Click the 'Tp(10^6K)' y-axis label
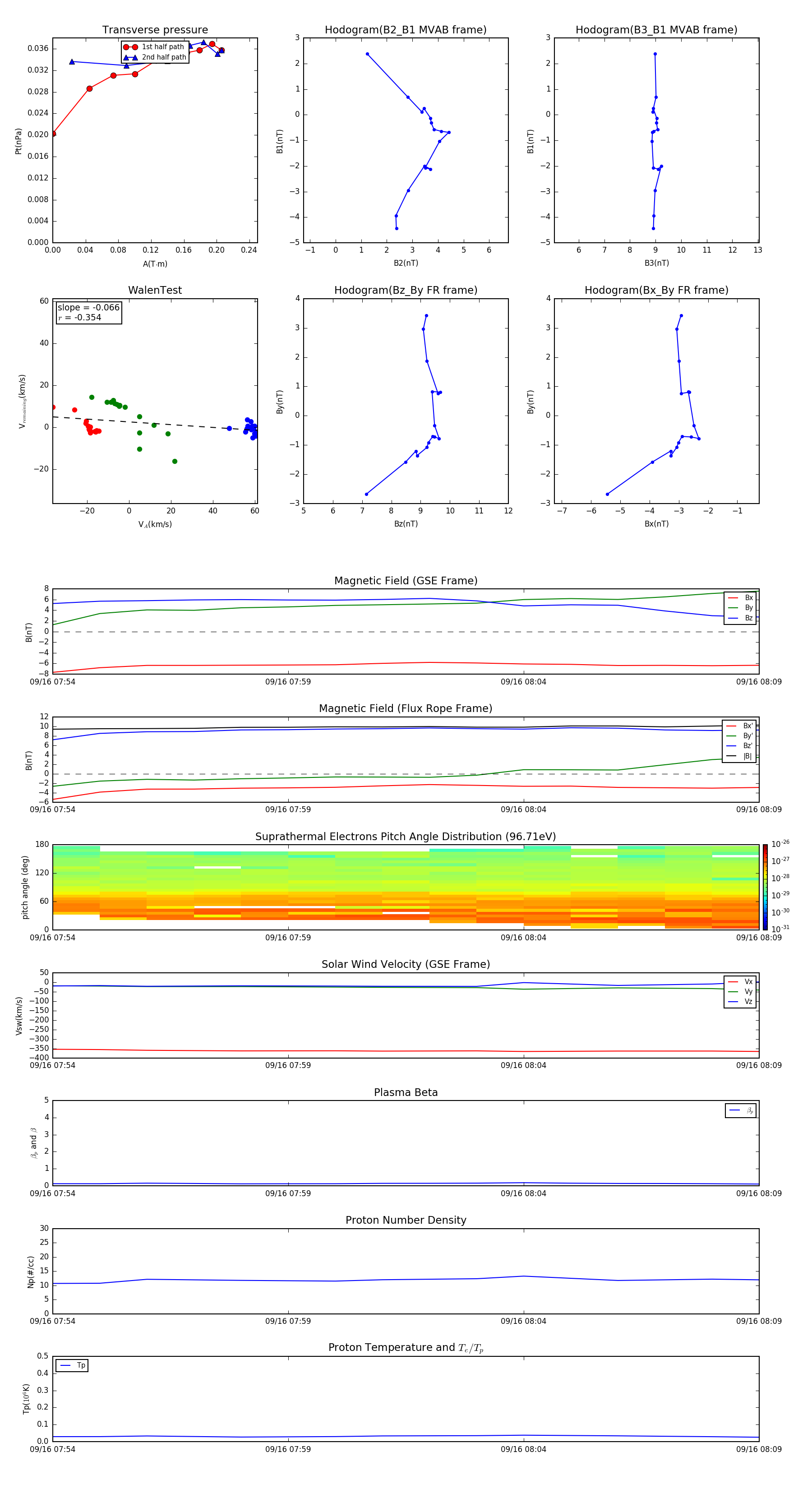The image size is (812, 1489). coord(26,1399)
